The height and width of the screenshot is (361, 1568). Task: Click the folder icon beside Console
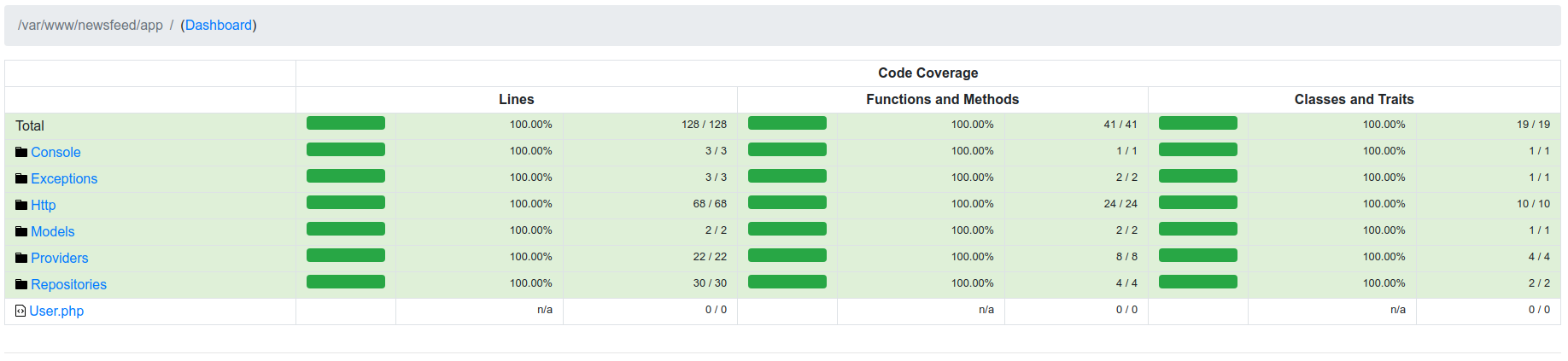coord(21,152)
